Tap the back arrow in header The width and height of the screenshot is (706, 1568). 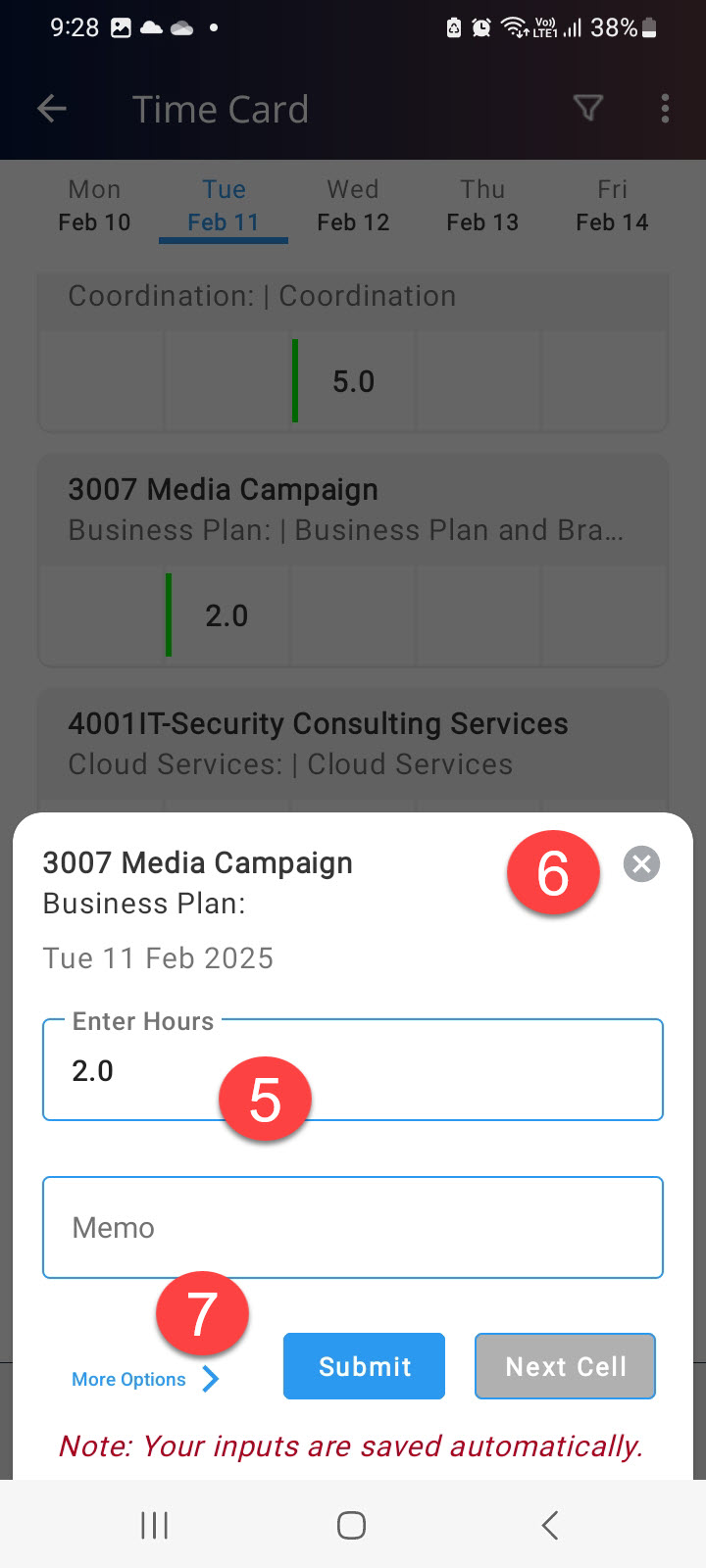[52, 109]
